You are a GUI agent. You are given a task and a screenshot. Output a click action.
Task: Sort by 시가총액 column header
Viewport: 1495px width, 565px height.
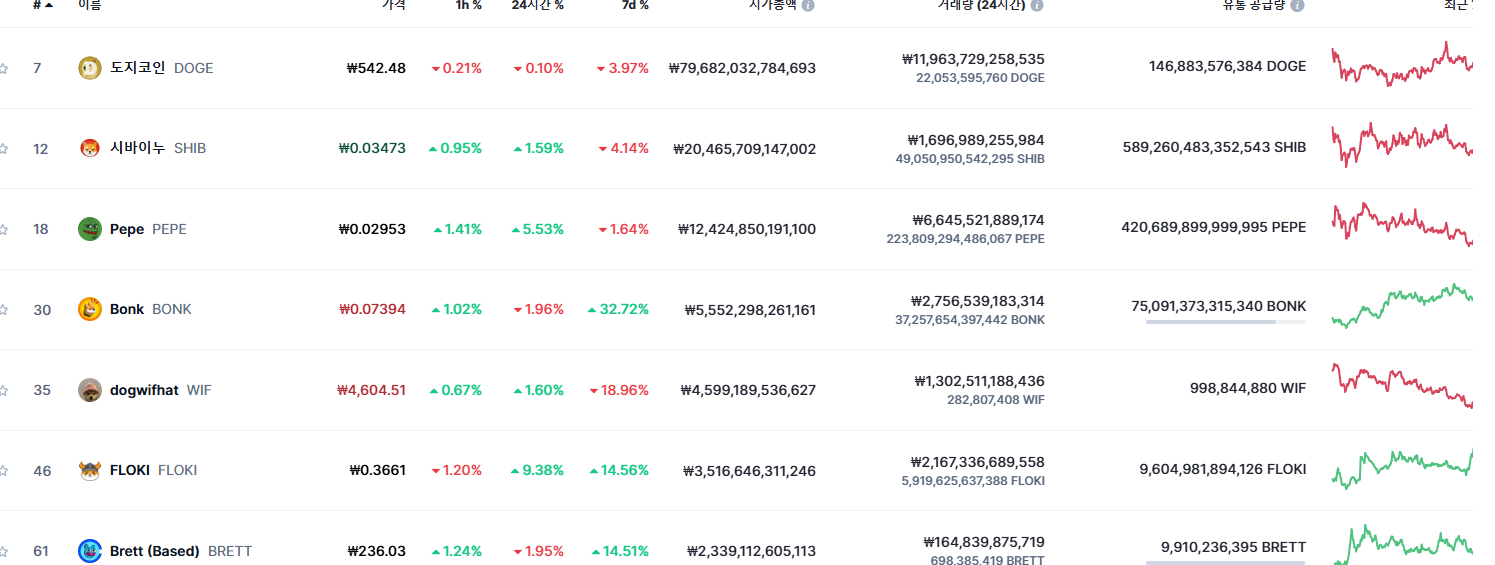773,5
